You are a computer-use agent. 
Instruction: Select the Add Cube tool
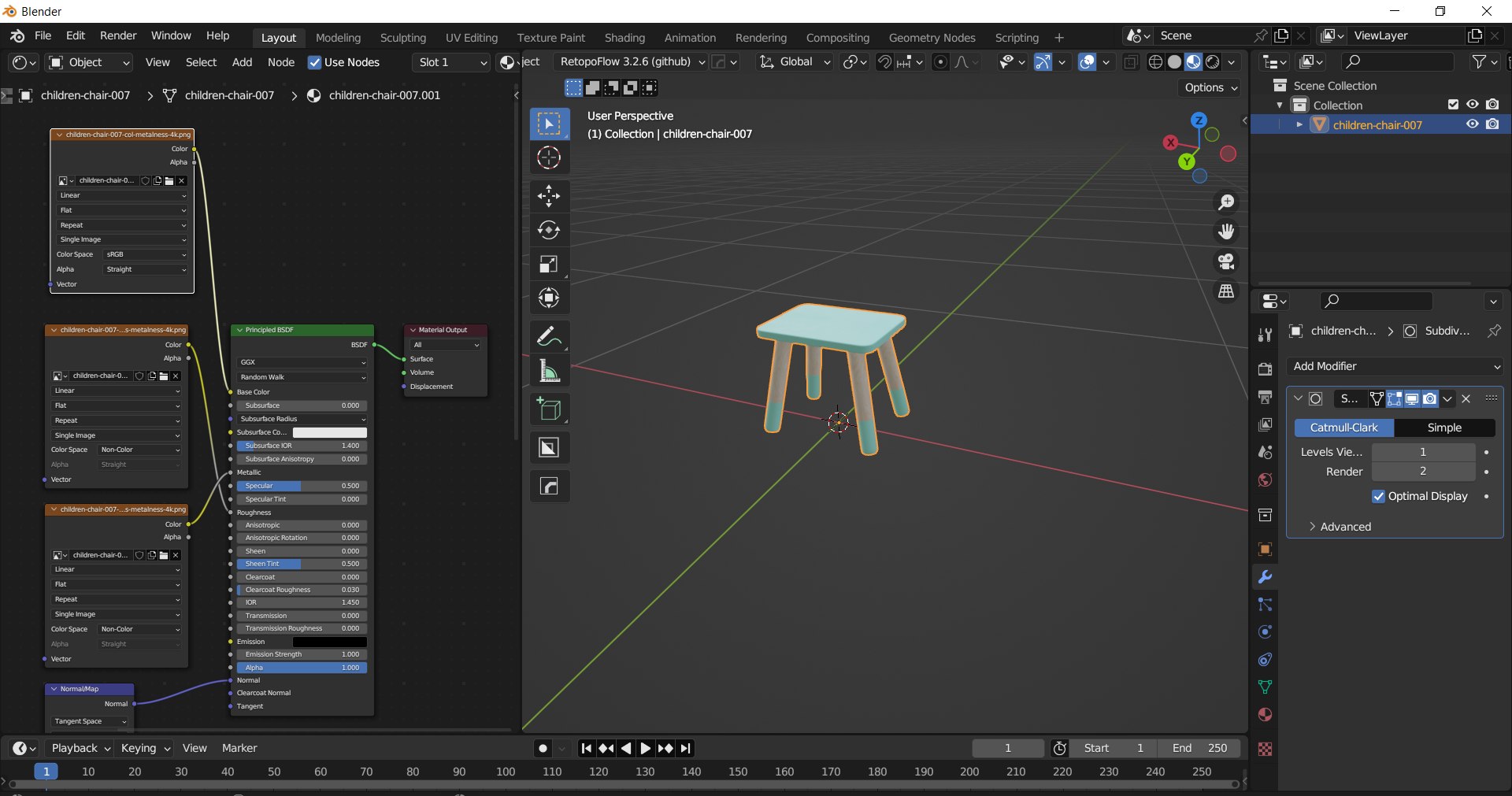(549, 409)
